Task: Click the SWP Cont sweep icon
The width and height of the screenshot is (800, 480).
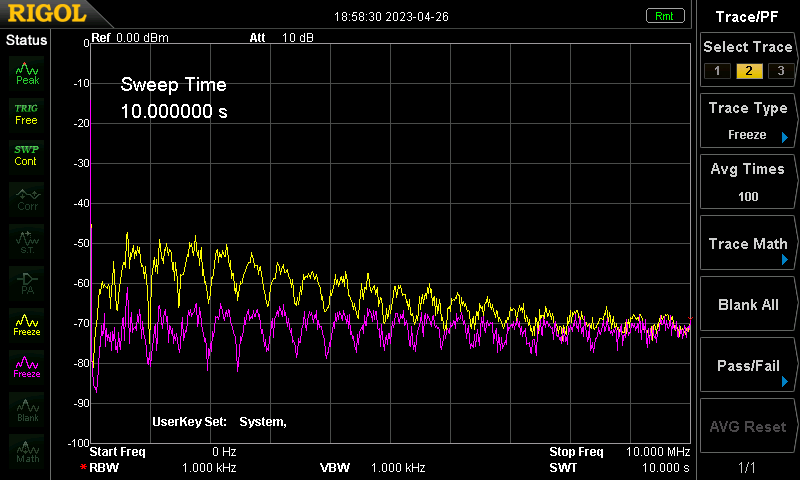Action: tap(27, 156)
